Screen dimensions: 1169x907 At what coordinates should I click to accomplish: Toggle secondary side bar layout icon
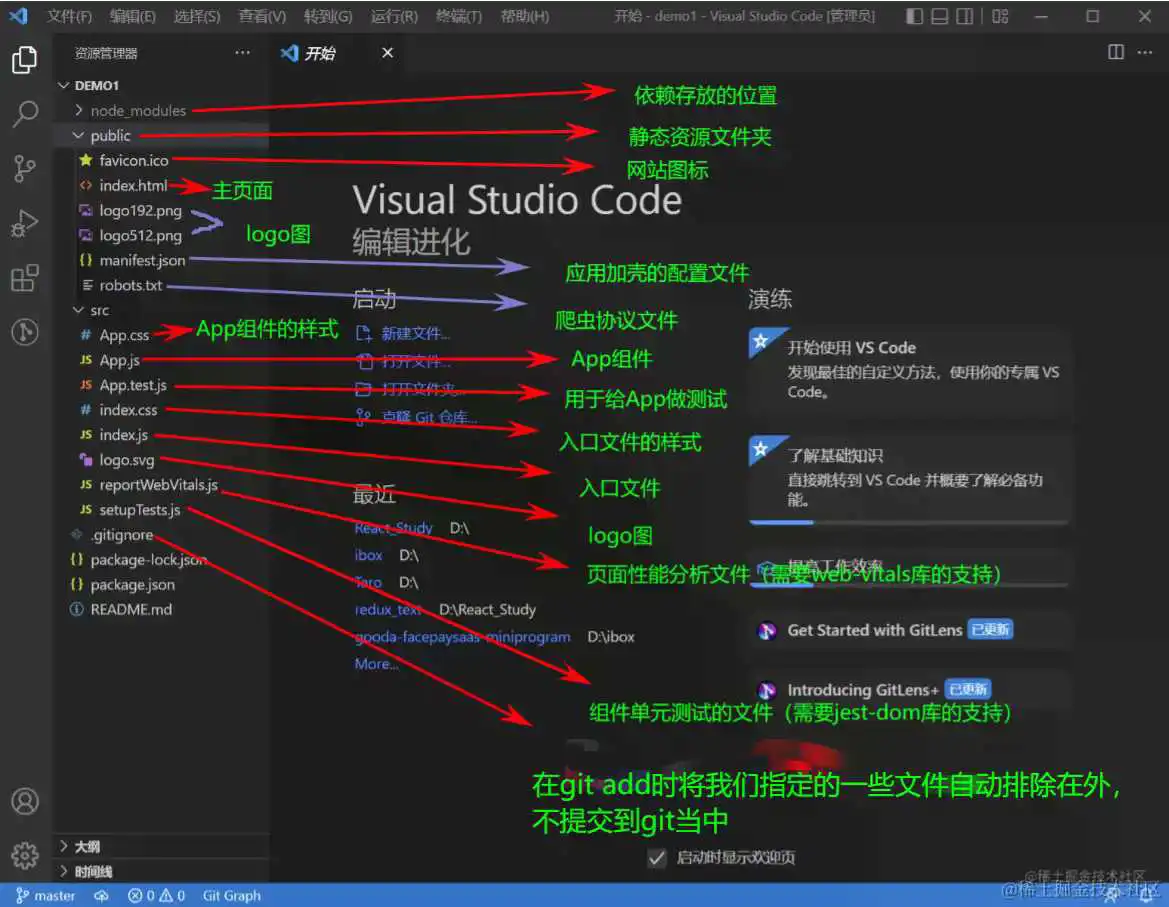point(964,16)
